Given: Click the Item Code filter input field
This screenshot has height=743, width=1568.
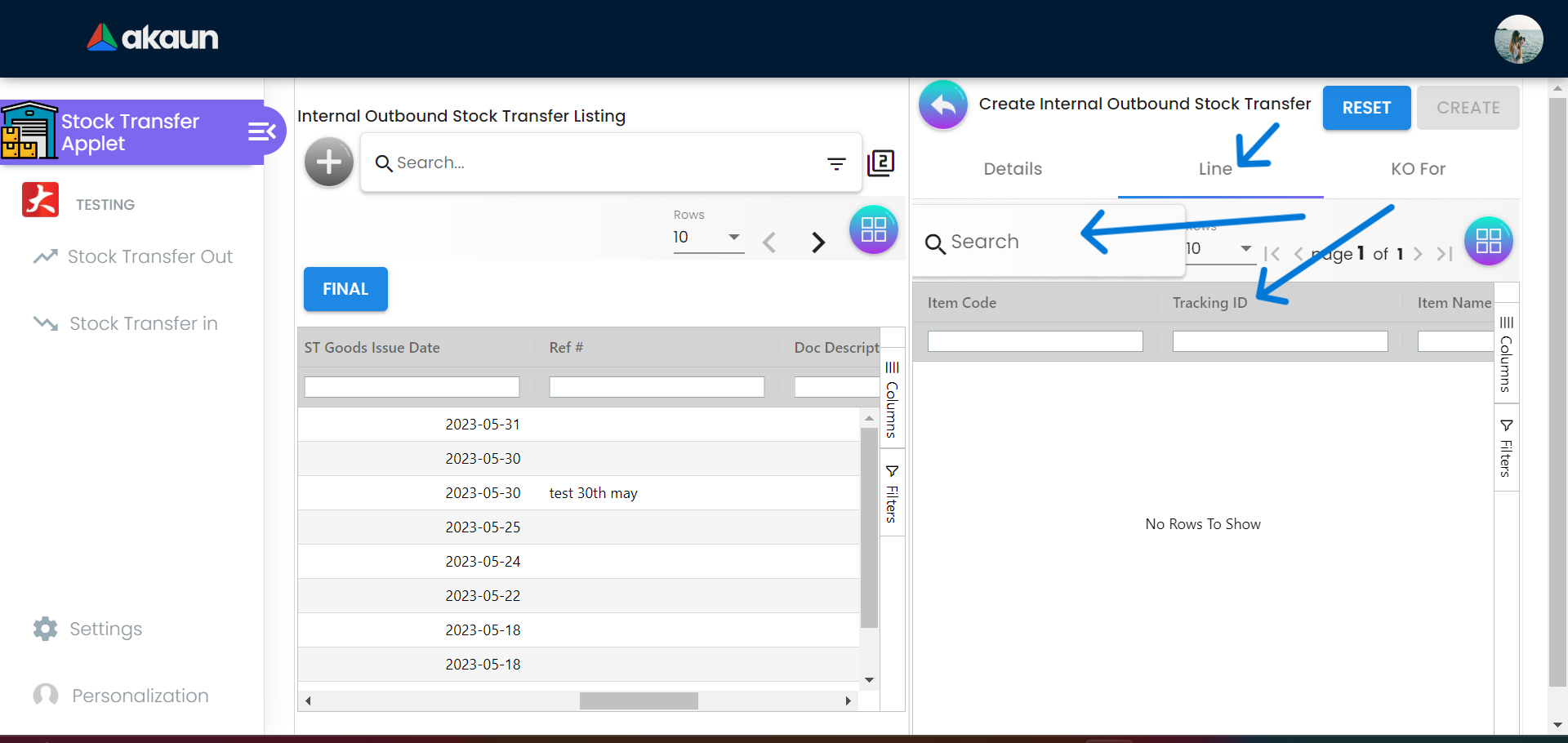Looking at the screenshot, I should [1035, 341].
